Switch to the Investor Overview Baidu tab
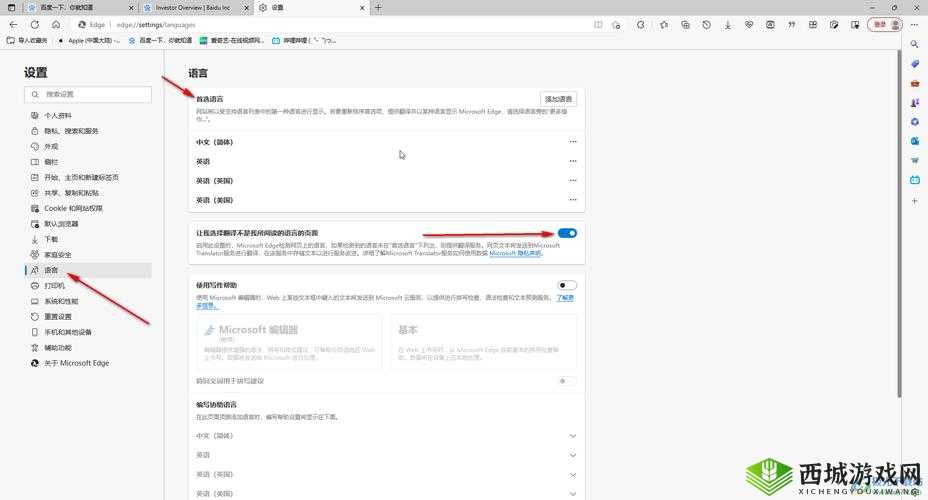 (x=192, y=7)
